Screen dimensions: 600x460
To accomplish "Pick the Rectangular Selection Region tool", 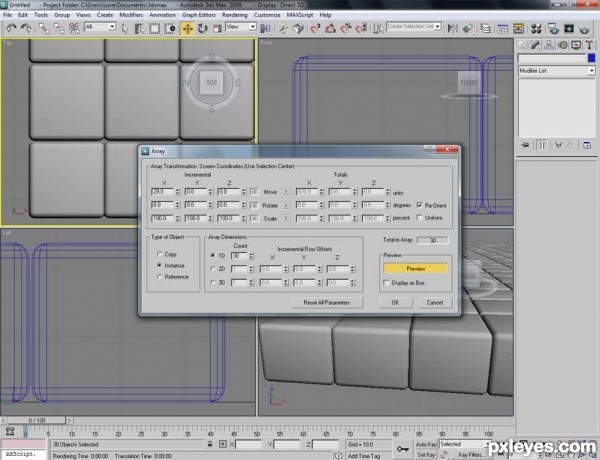I will [x=154, y=28].
